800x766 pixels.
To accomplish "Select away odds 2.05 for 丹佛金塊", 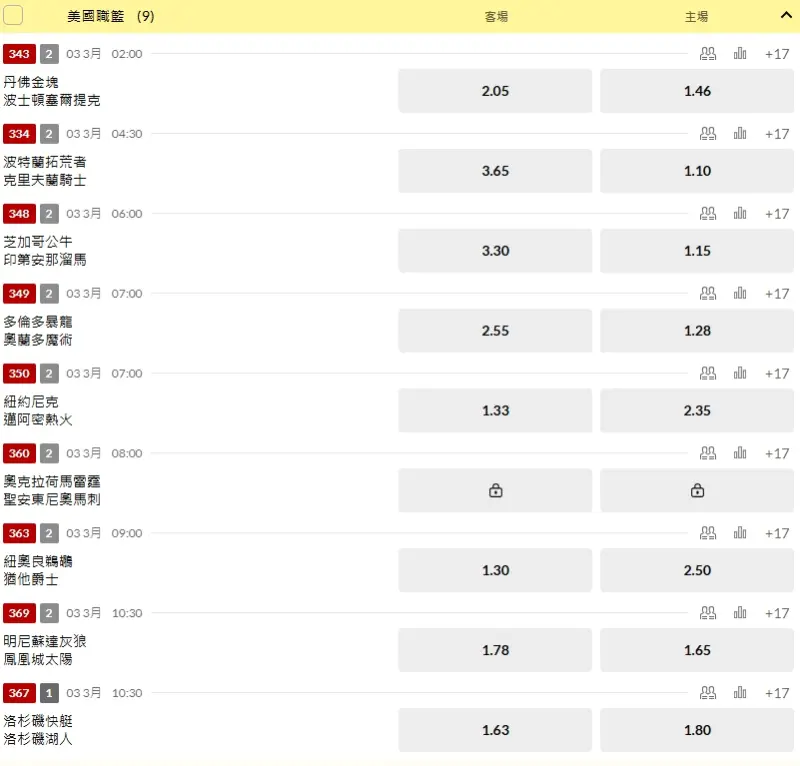I will pyautogui.click(x=495, y=91).
